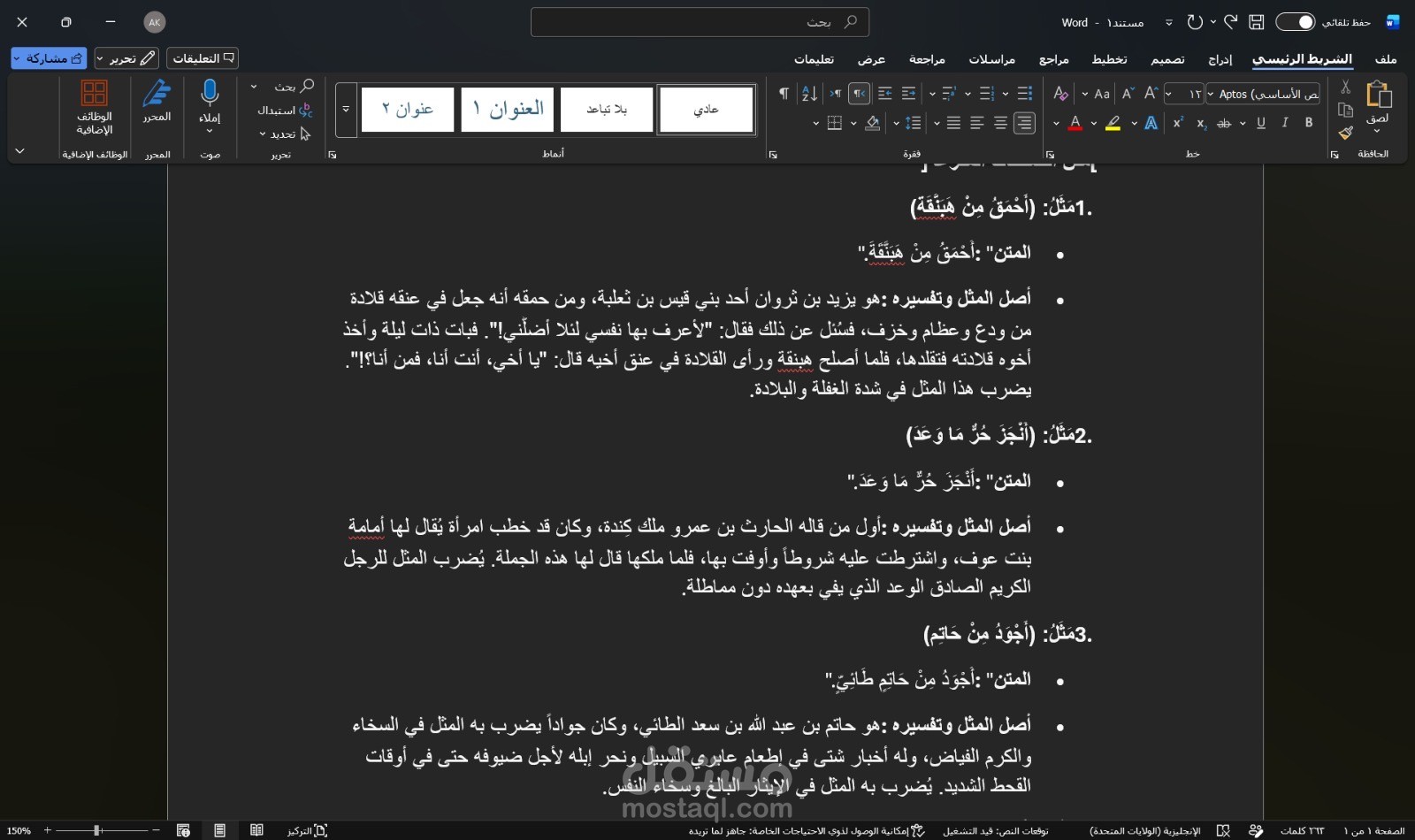
Task: Open Select (تحديد) dropdown
Action: 285,134
